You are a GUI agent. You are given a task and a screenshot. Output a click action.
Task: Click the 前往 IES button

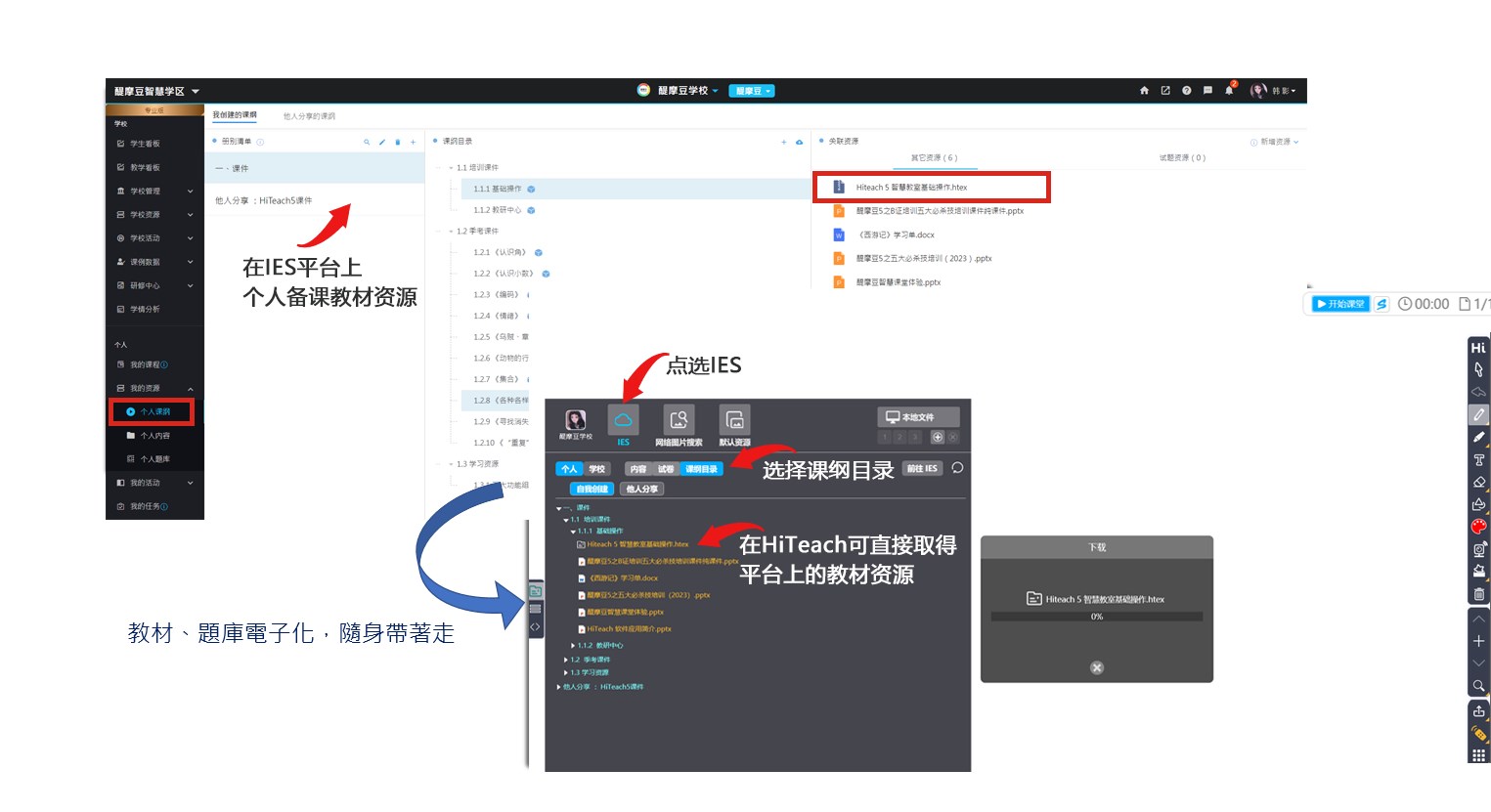coord(922,469)
